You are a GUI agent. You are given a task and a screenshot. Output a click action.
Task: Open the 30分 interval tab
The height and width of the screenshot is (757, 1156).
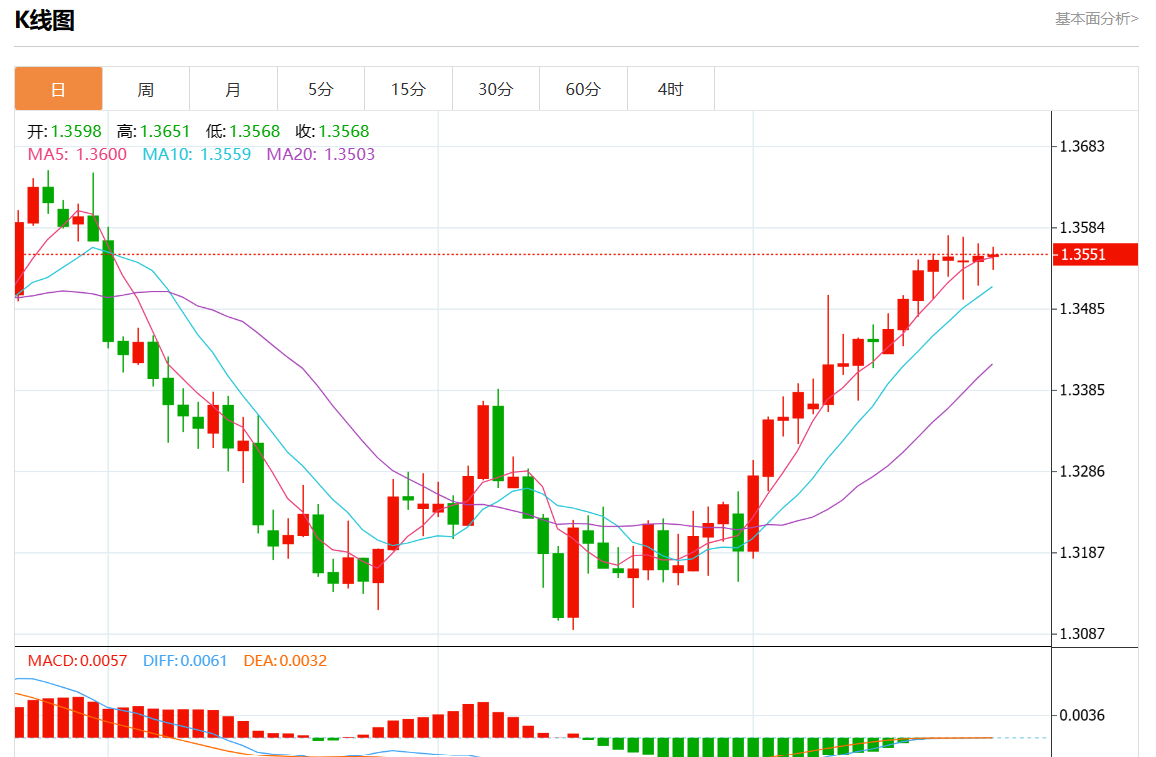click(x=495, y=89)
